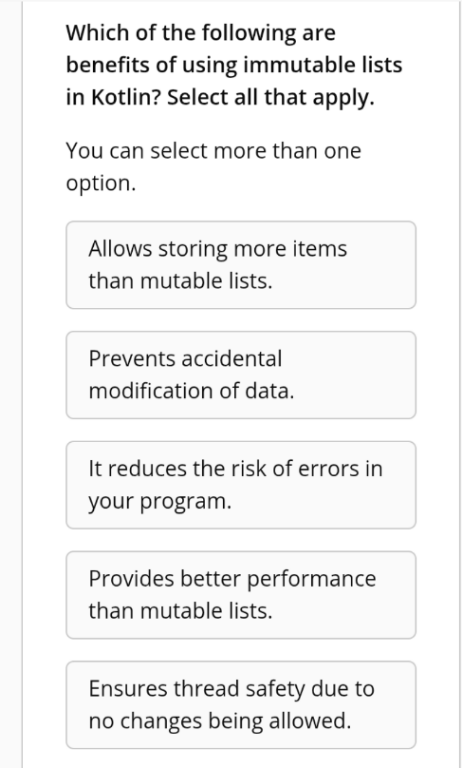
Task: Click the words 'modification of data.'
Action: (x=192, y=391)
